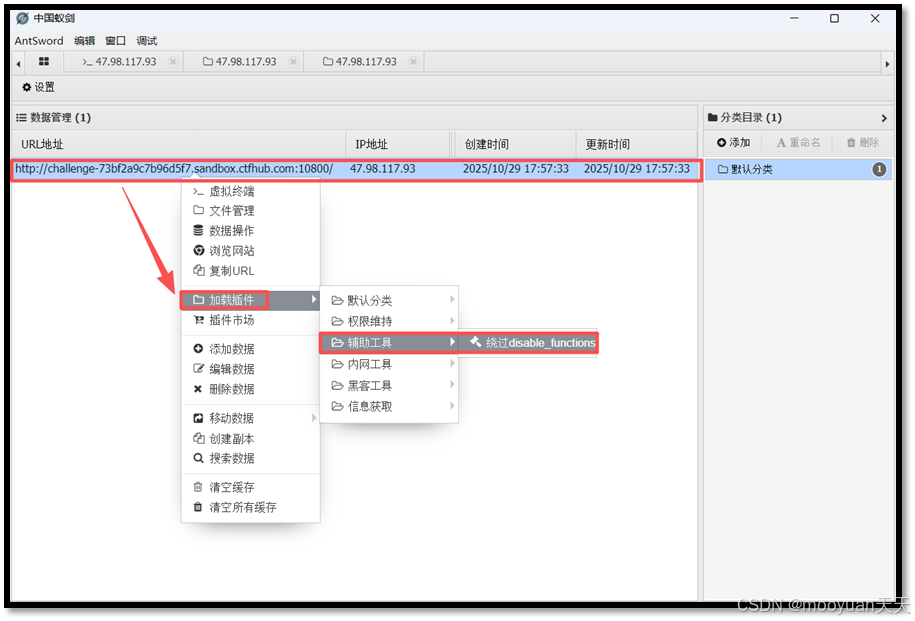This screenshot has width=915, height=621.
Task: Click the 重命名 category button
Action: (798, 142)
